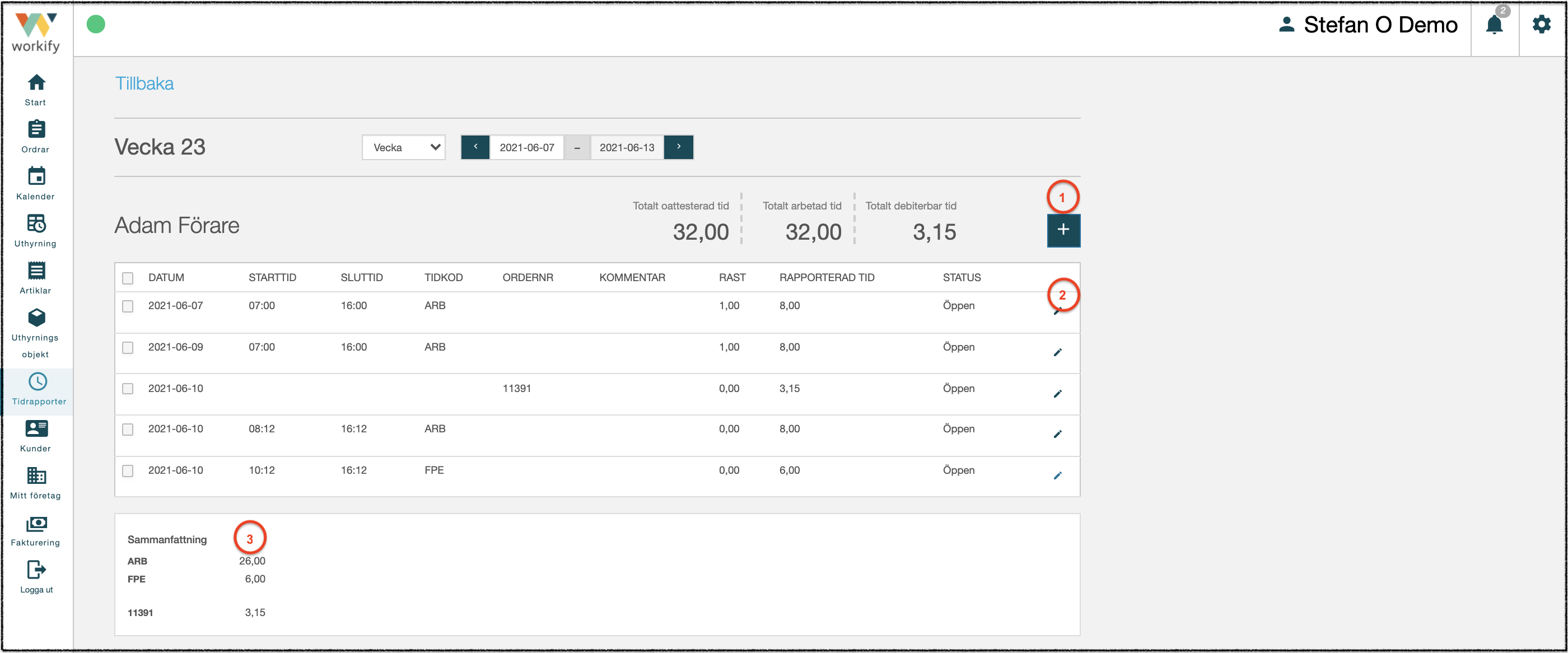The image size is (1568, 653).
Task: Add a new time report with the plus button
Action: coord(1063,230)
